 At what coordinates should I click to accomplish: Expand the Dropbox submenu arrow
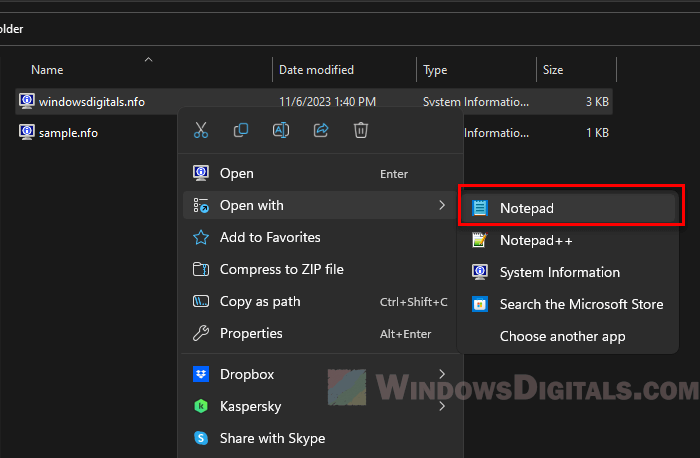tap(442, 374)
